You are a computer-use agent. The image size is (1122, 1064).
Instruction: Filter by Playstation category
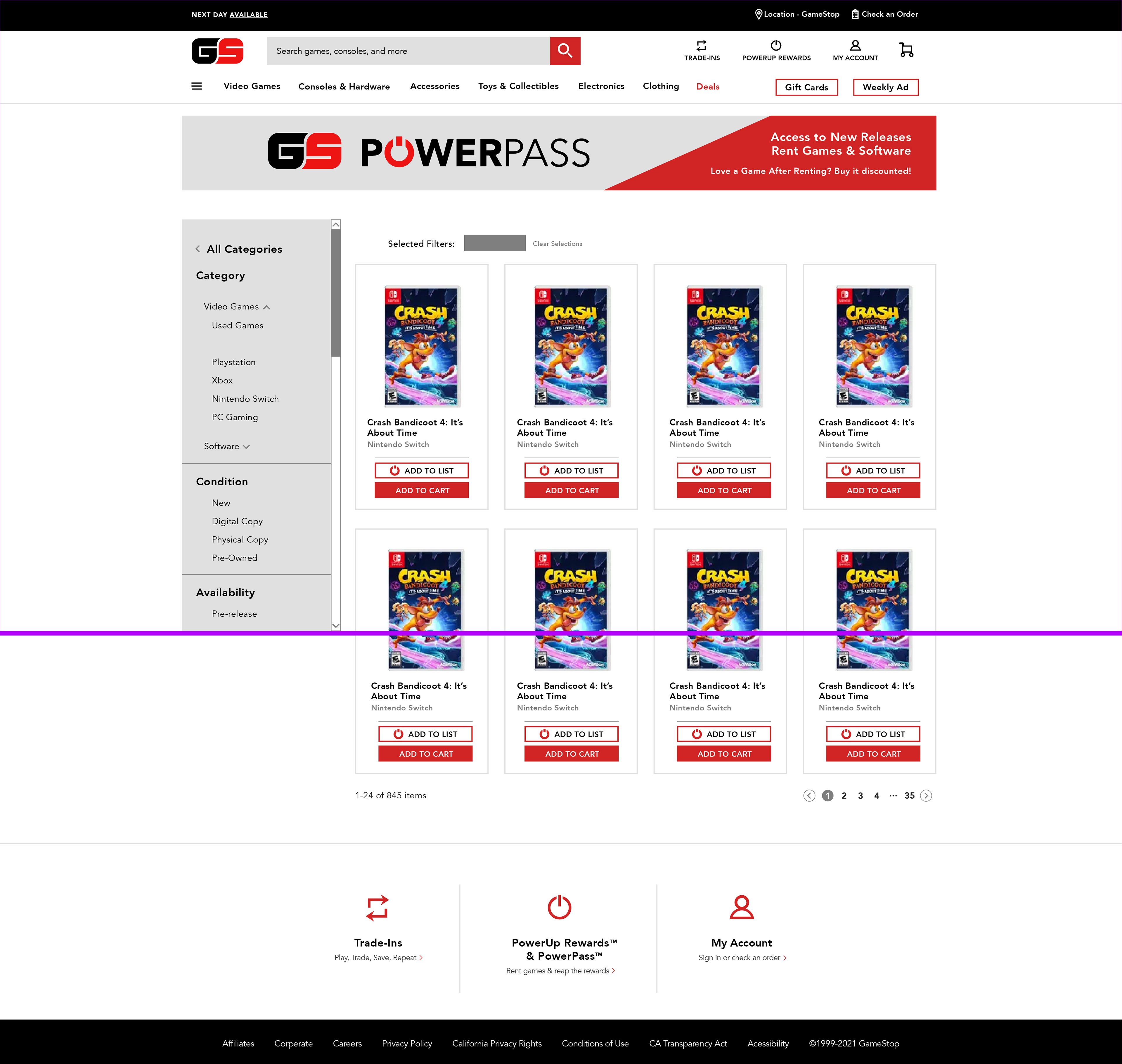(x=233, y=362)
